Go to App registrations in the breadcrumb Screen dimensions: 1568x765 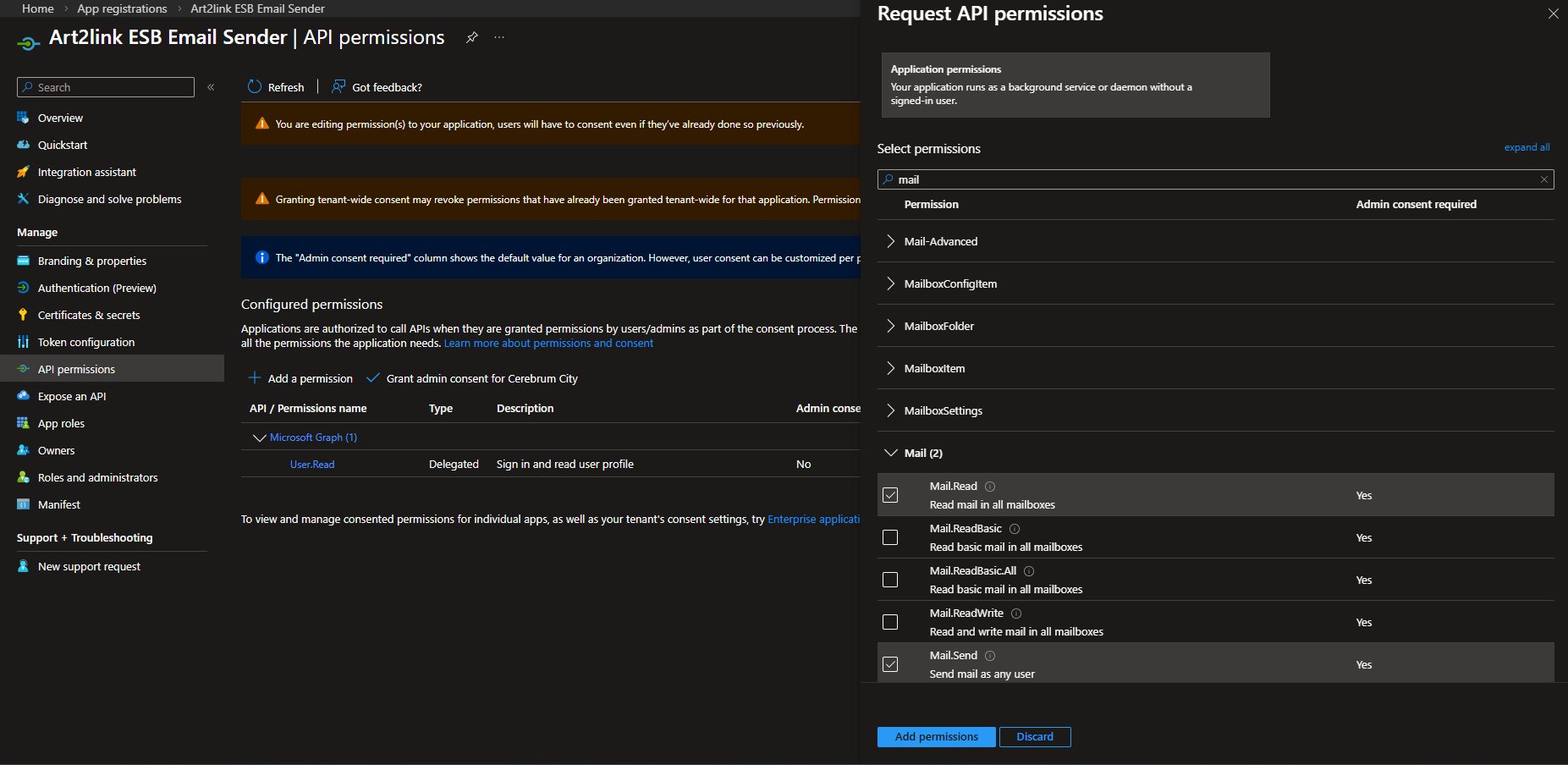coord(122,8)
